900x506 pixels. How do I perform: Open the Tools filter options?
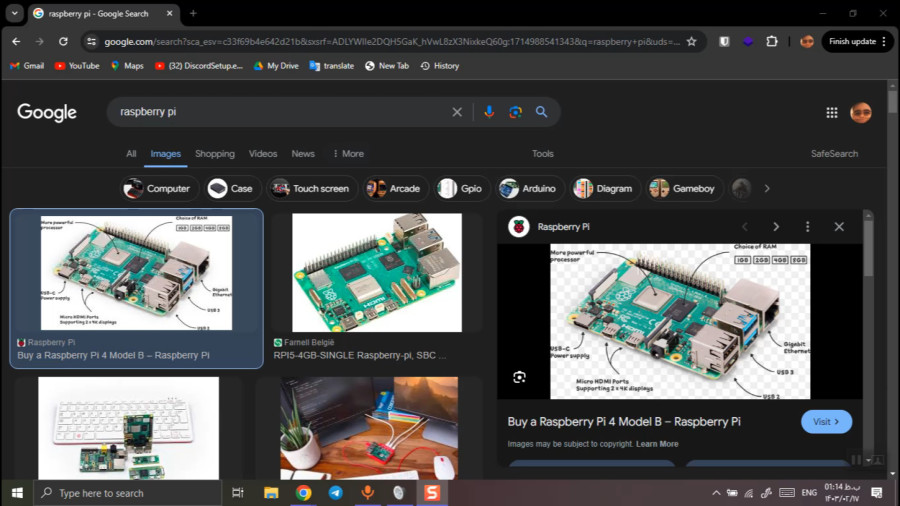pos(542,154)
